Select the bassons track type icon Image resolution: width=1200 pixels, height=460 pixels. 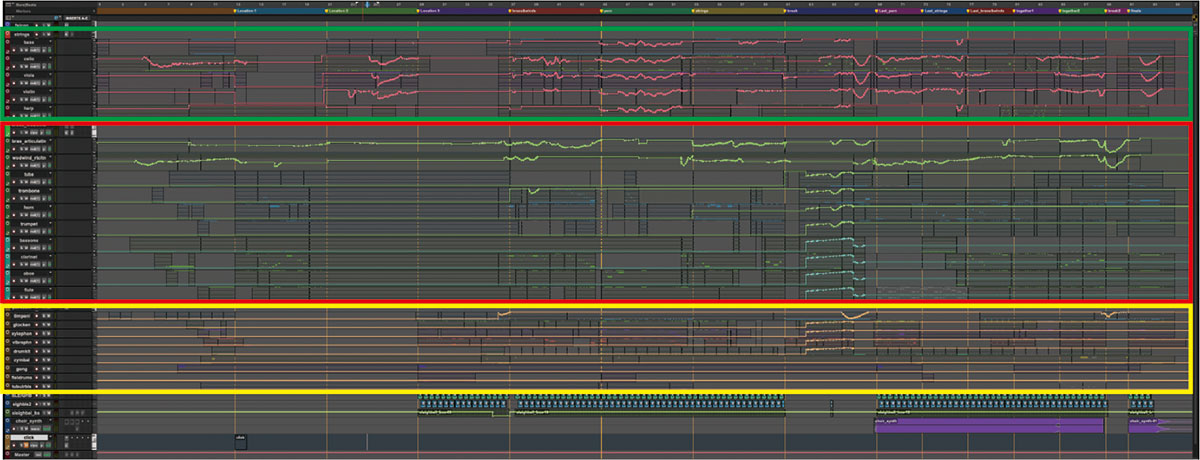8,240
